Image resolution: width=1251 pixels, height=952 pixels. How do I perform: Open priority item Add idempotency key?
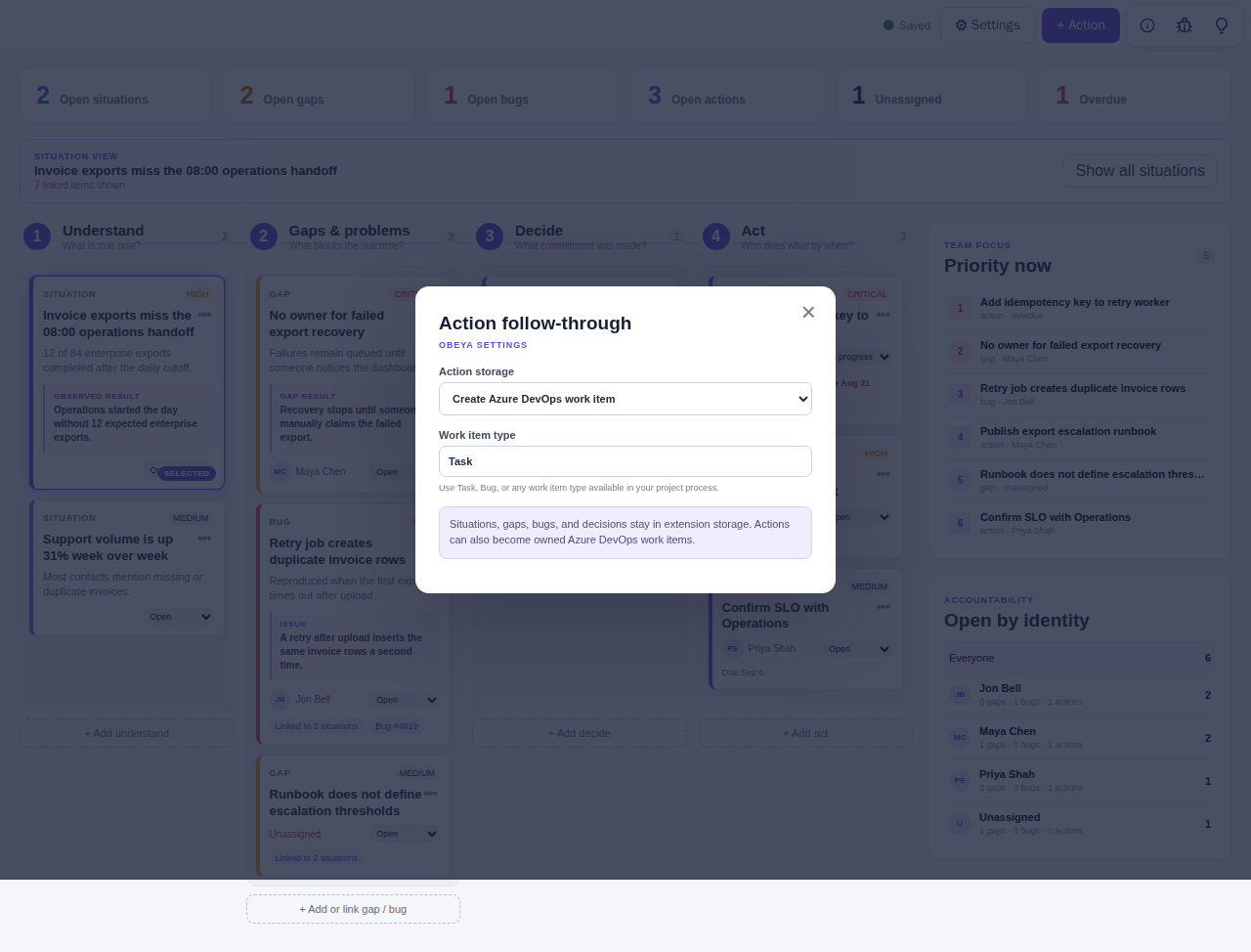tap(1080, 308)
